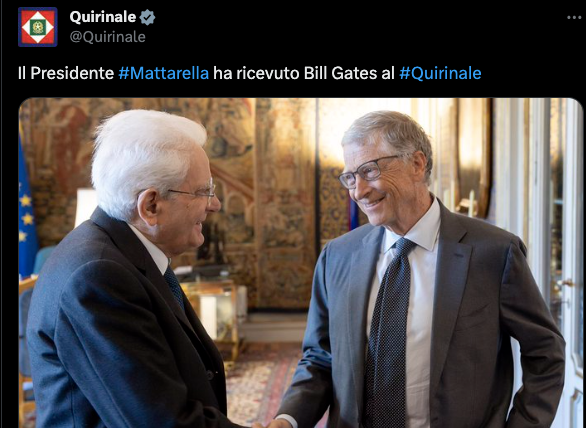Image resolution: width=586 pixels, height=428 pixels.
Task: Click the verified badge beside Quirinale
Action: (x=147, y=17)
